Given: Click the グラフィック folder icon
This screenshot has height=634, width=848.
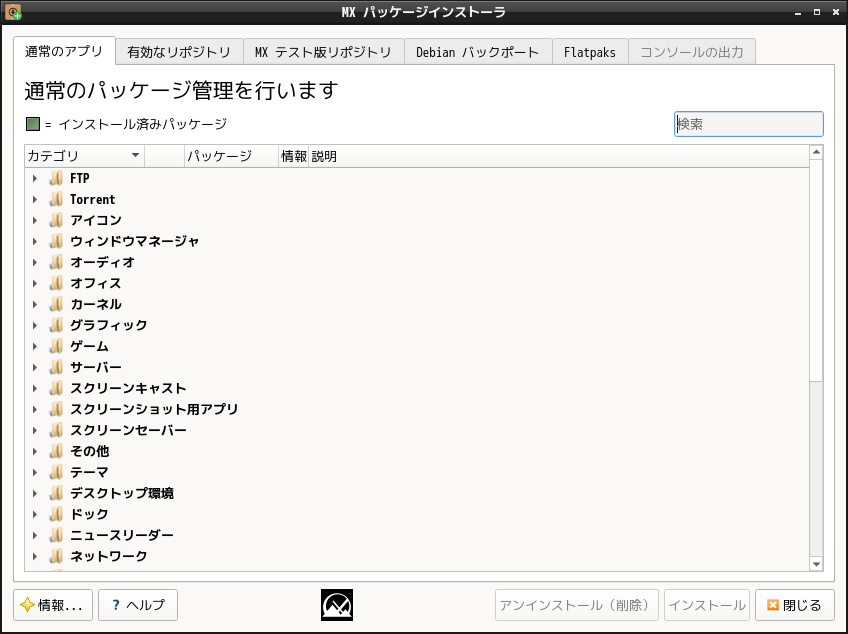Looking at the screenshot, I should point(56,325).
